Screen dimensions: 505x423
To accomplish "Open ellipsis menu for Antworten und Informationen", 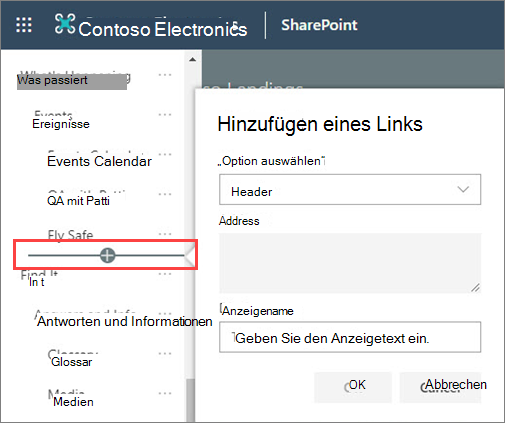I will click(x=165, y=314).
